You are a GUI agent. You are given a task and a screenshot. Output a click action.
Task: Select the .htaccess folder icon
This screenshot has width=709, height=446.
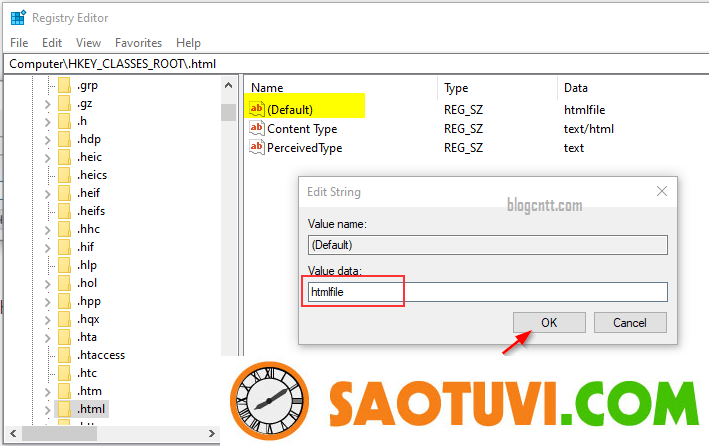coord(64,355)
